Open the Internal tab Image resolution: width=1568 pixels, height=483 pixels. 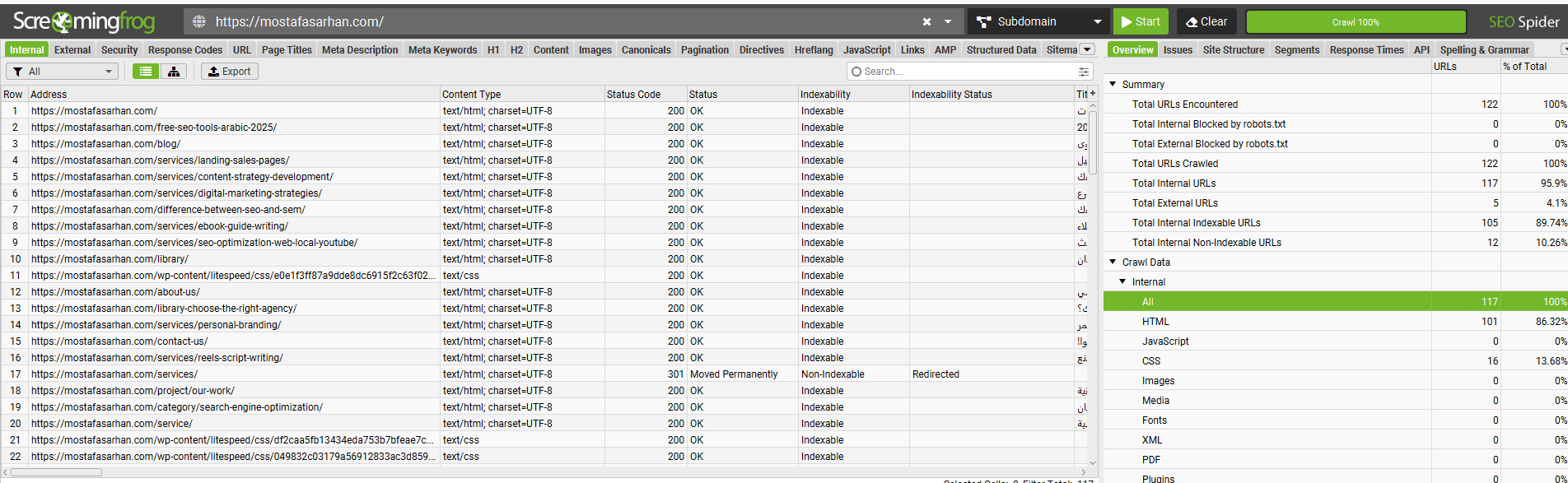(x=26, y=50)
